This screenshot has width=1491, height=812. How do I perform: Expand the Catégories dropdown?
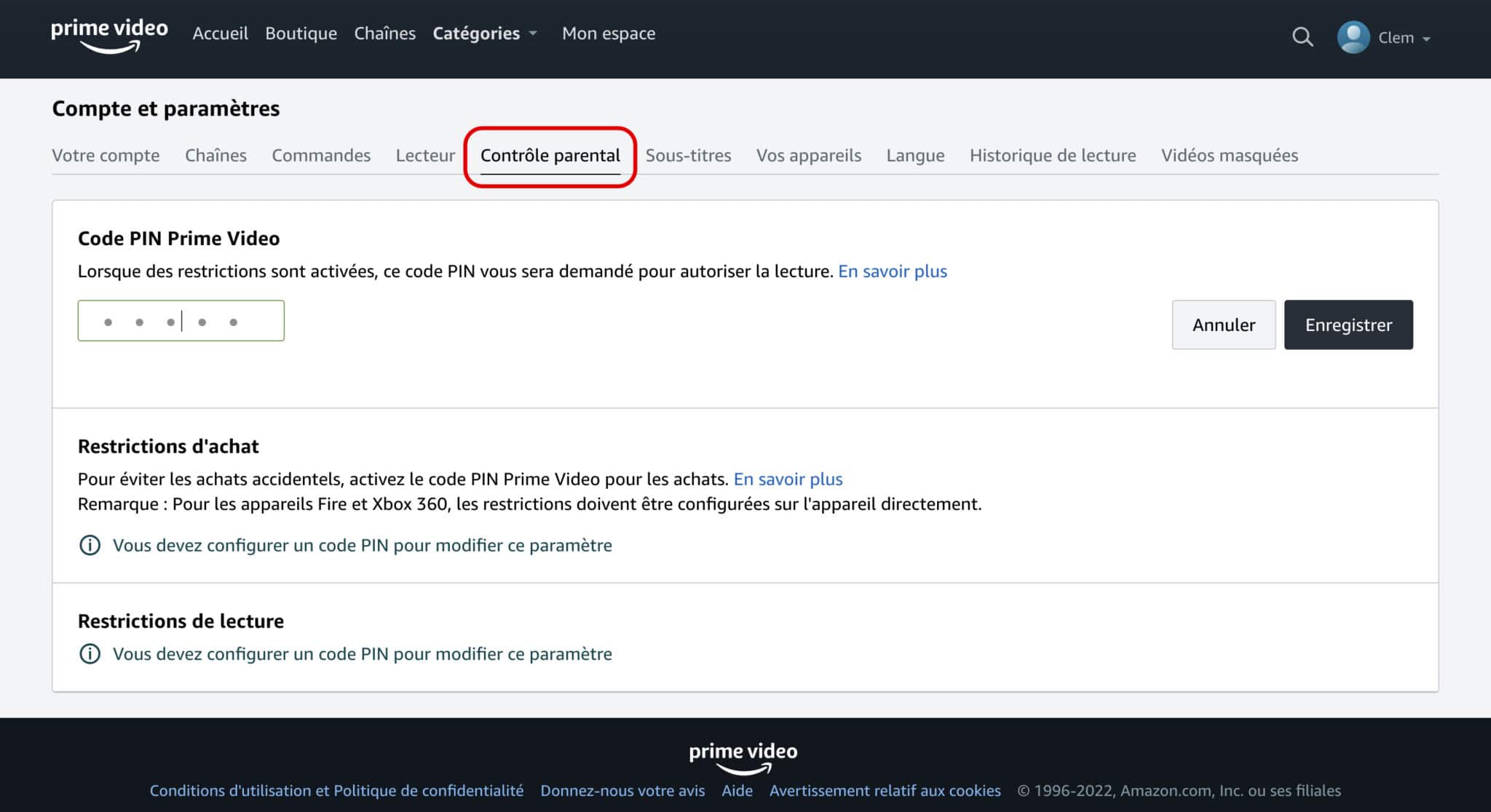coord(484,33)
